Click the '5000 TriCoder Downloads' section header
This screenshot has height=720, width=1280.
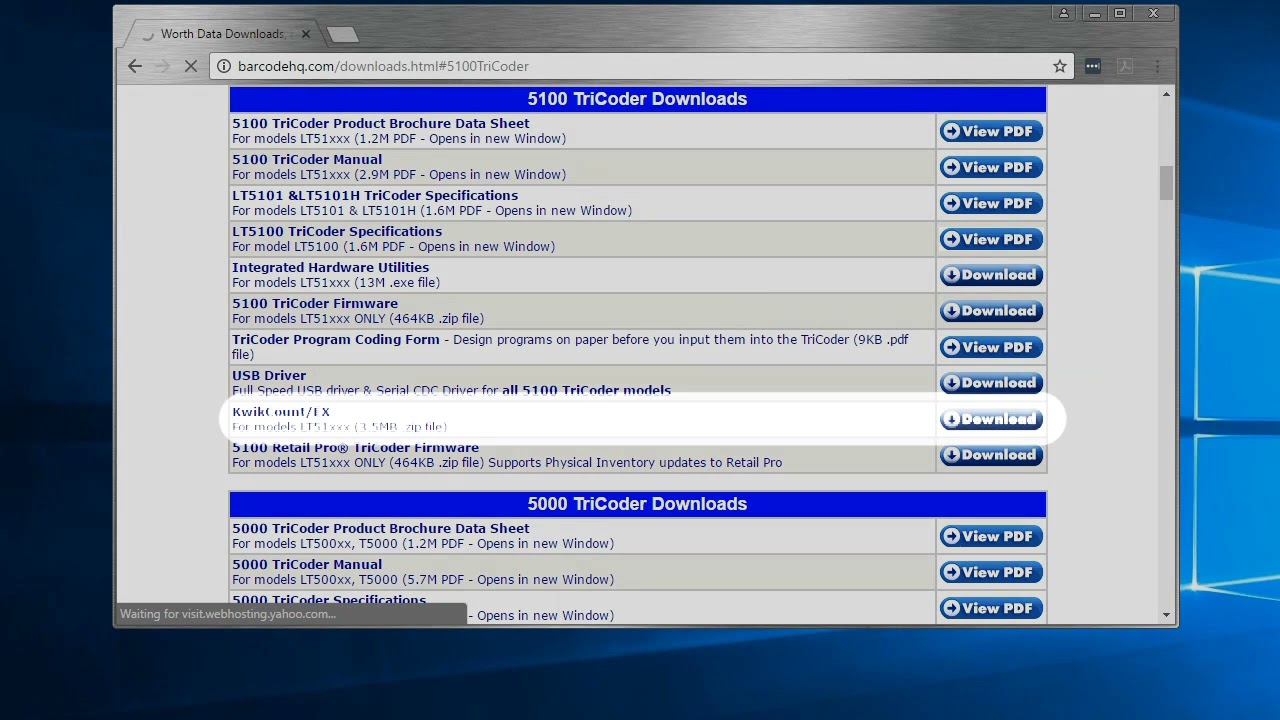(x=637, y=504)
